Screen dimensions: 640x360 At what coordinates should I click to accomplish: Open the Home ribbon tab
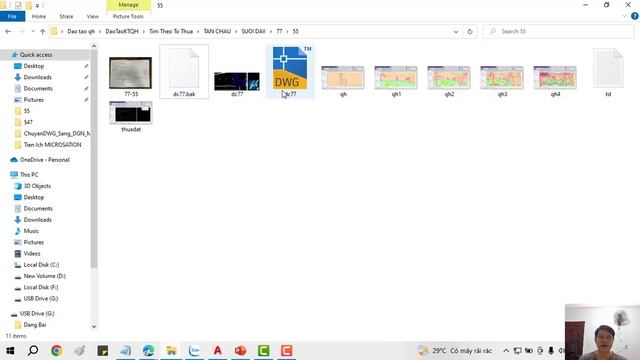click(x=39, y=16)
